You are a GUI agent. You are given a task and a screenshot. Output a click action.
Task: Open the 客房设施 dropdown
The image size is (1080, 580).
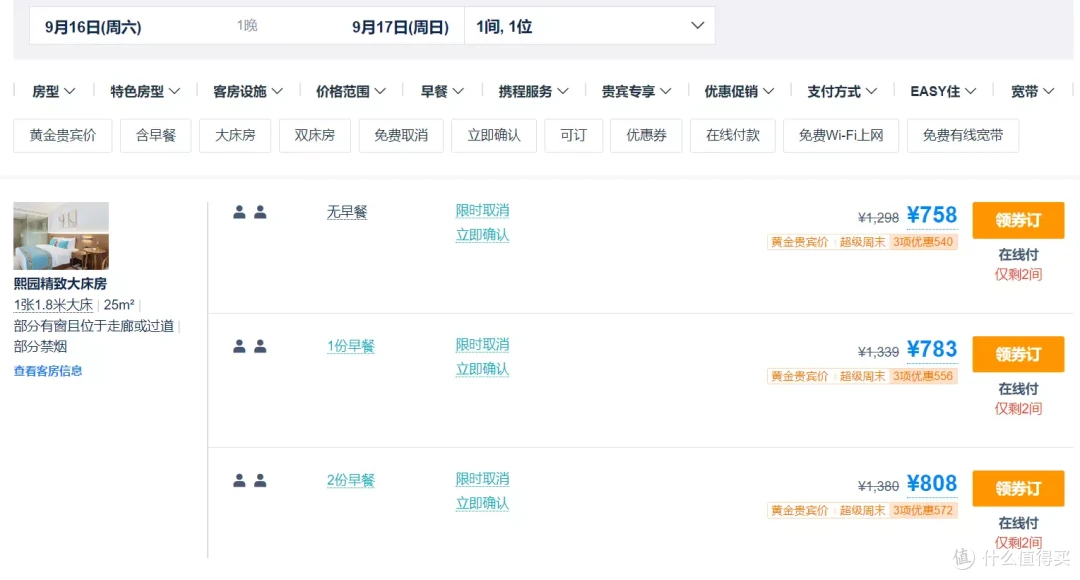pyautogui.click(x=247, y=91)
